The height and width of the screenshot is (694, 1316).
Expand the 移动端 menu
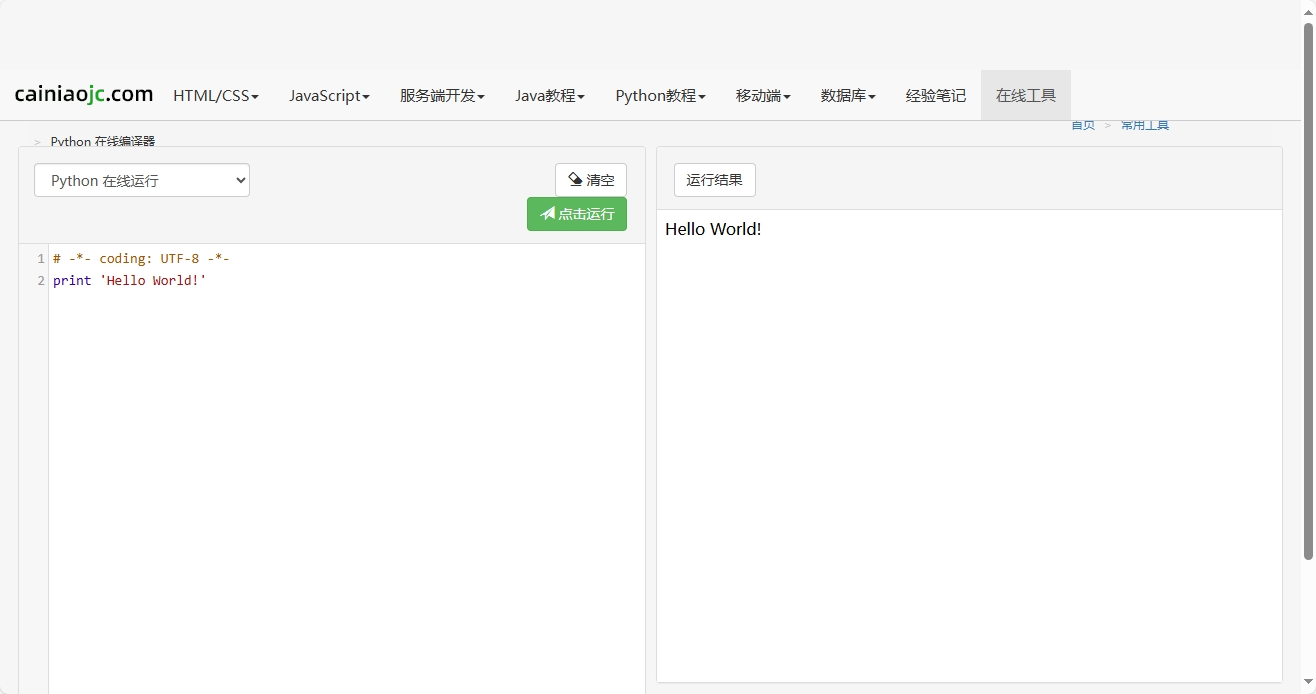(x=763, y=96)
